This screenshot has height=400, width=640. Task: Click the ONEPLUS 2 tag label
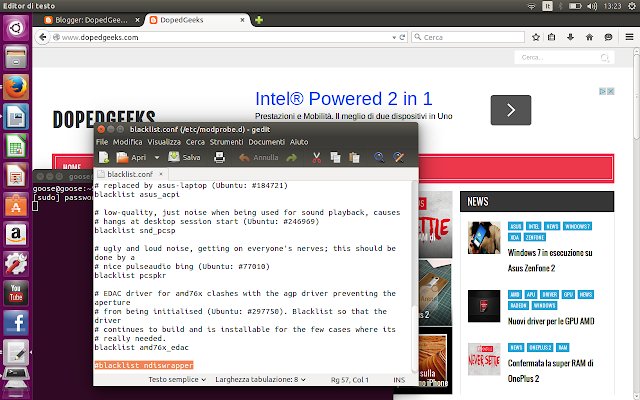[x=540, y=347]
